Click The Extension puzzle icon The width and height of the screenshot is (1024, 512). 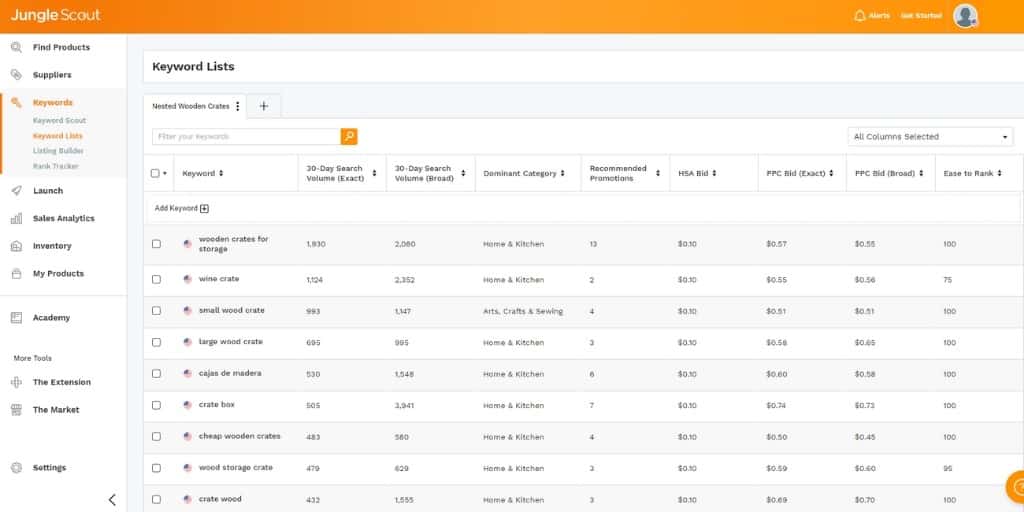click(x=16, y=382)
